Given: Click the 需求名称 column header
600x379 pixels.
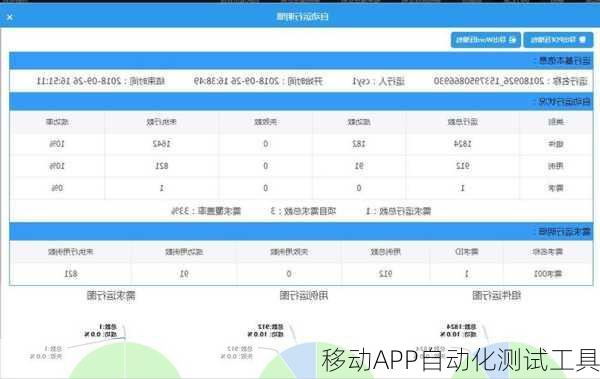Looking at the screenshot, I should click(548, 252).
